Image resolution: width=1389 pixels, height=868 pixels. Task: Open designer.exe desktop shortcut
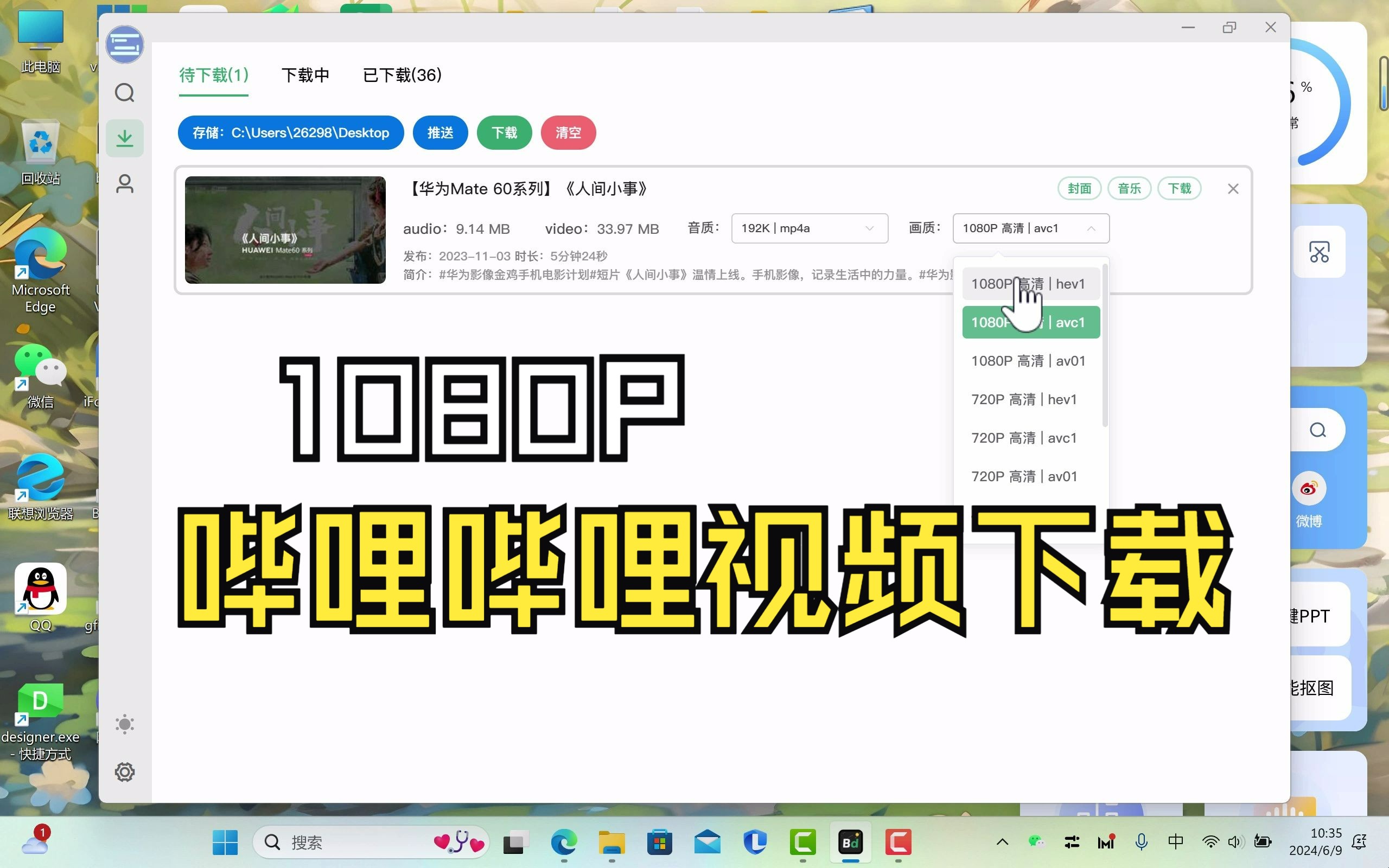click(x=40, y=722)
